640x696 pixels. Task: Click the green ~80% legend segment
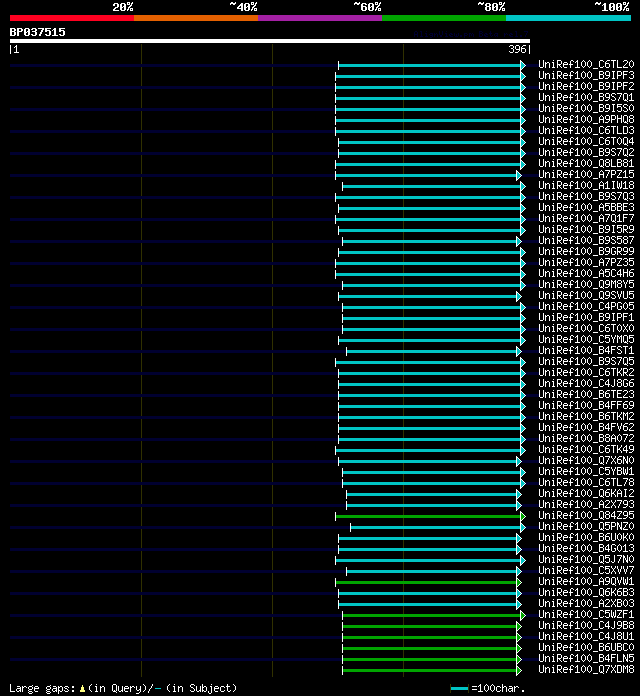444,18
